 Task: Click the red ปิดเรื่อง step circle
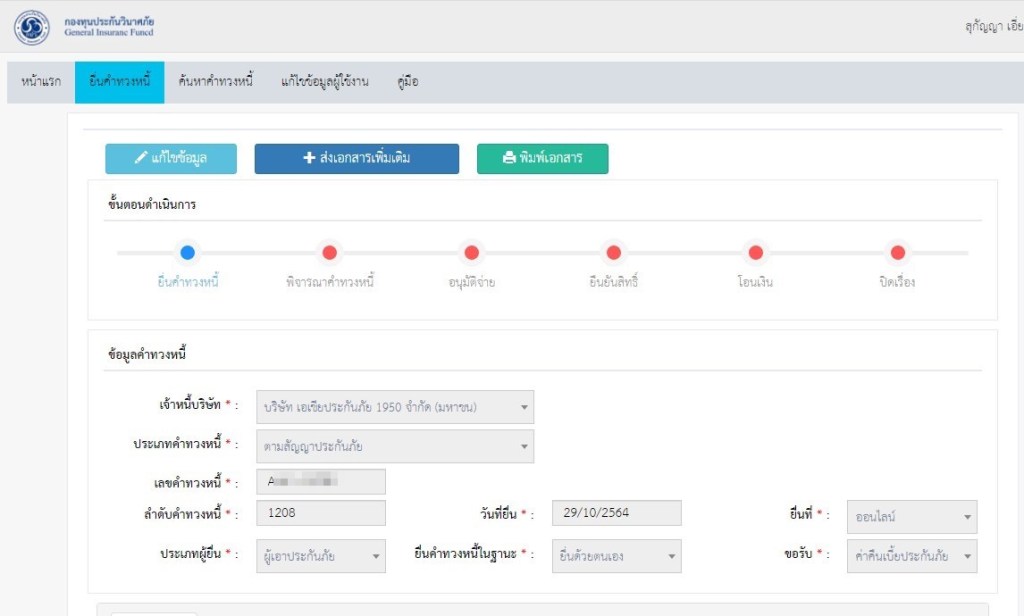[897, 253]
